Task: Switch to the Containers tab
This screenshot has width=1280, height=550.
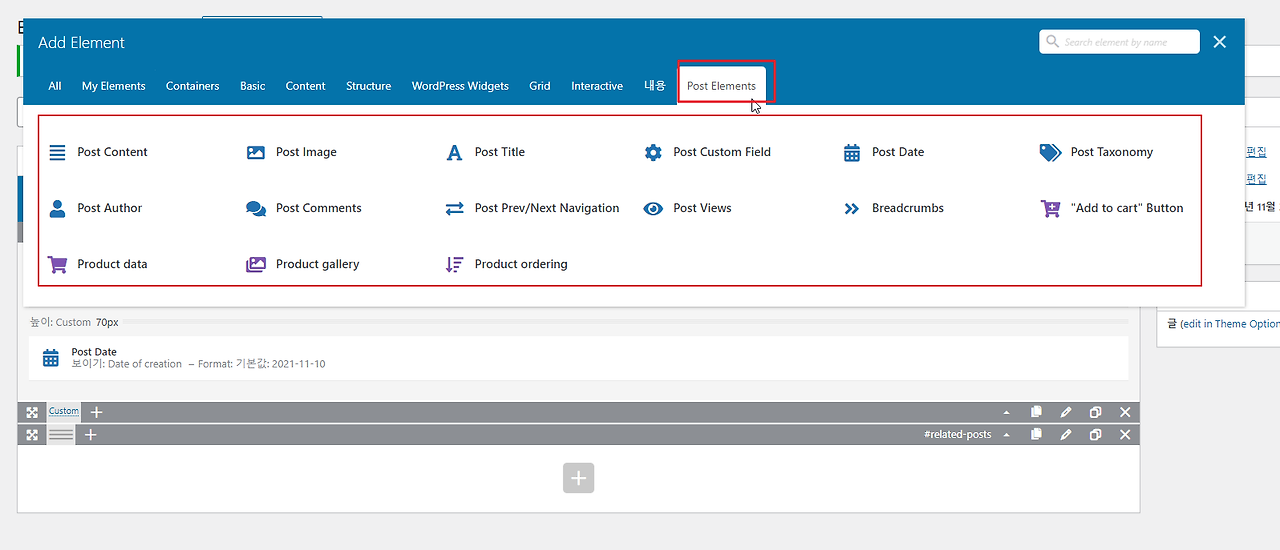Action: [x=192, y=86]
